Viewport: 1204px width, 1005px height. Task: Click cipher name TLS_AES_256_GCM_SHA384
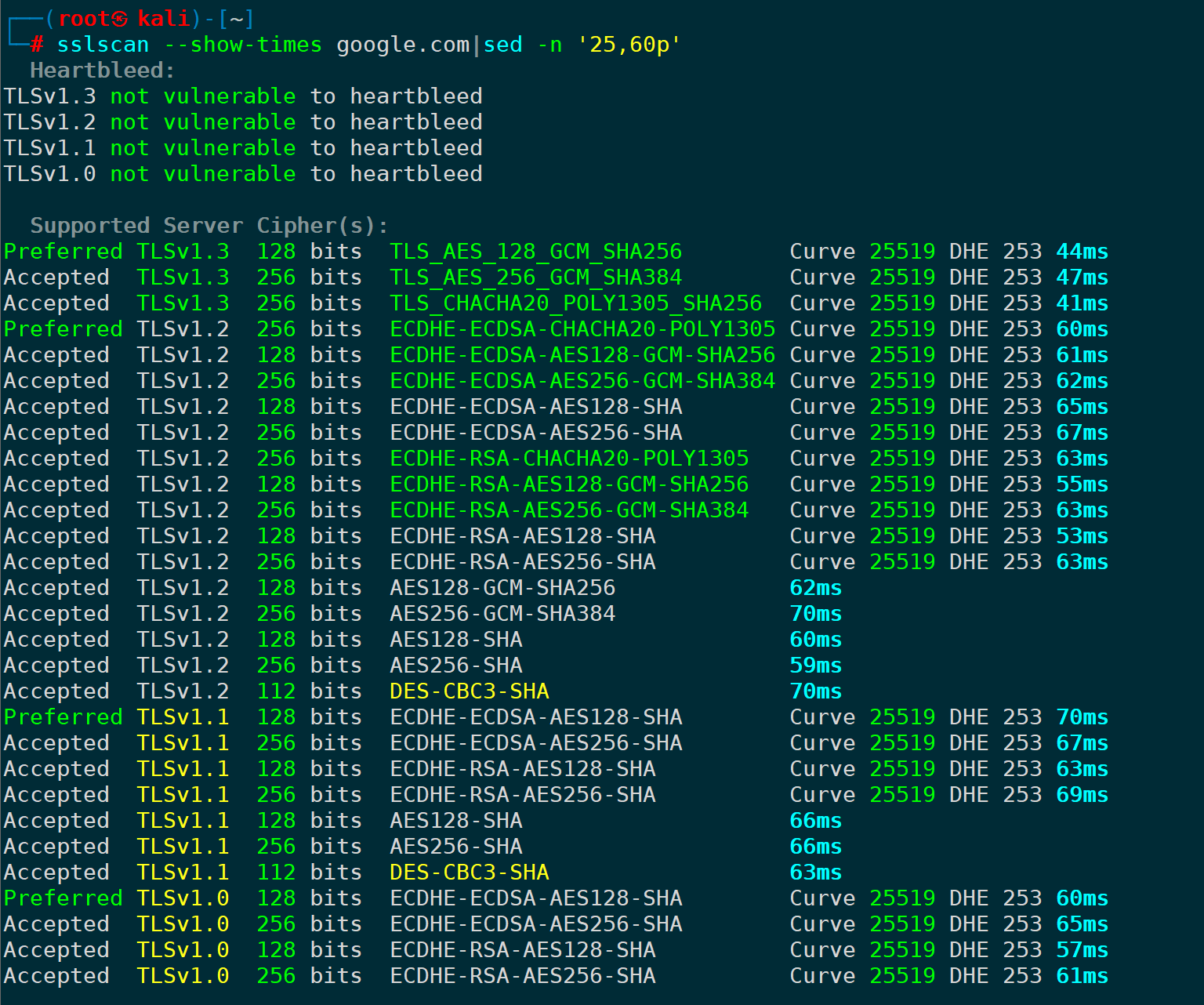536,278
